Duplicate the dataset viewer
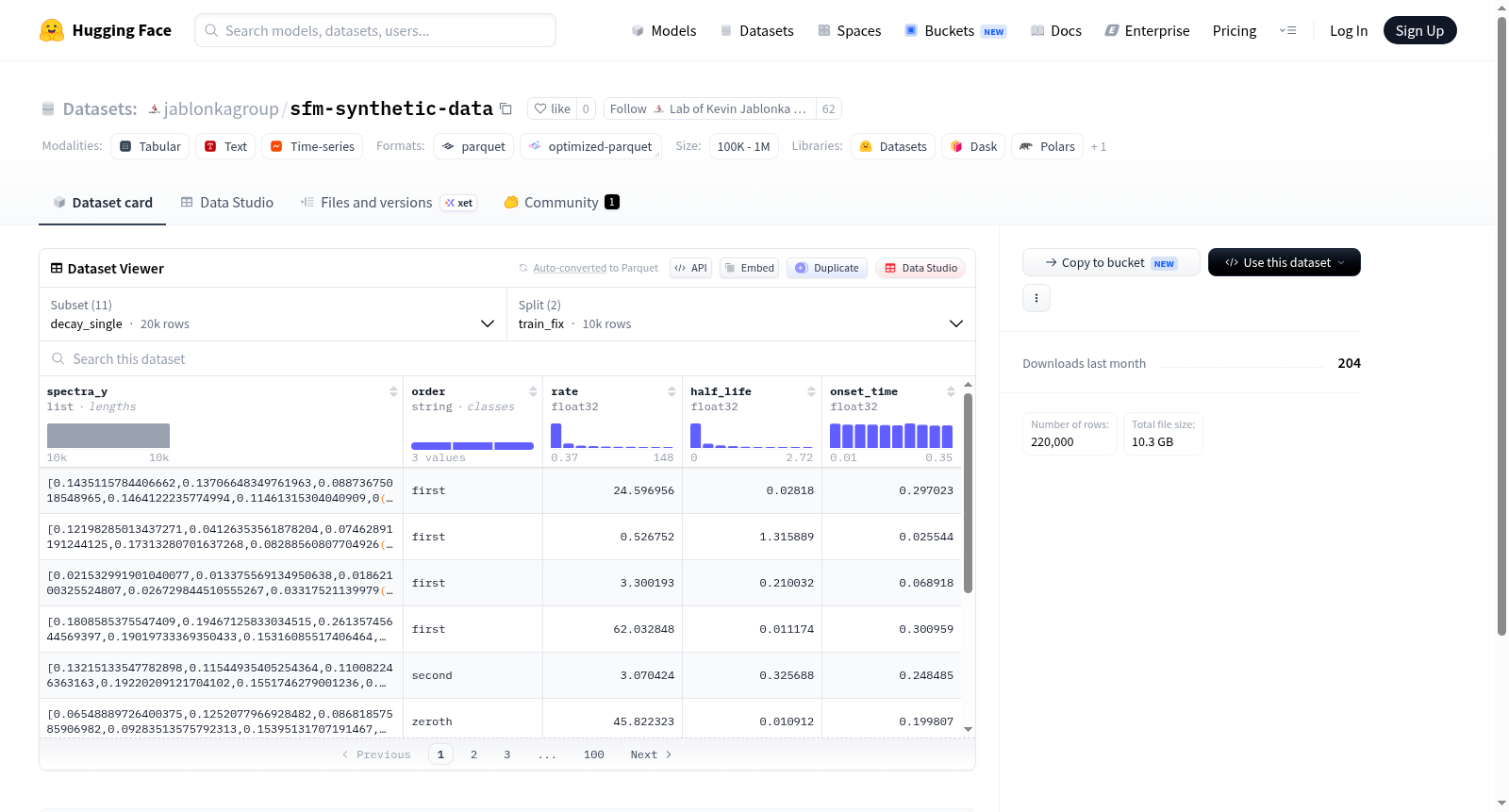Viewport: 1509px width, 812px height. click(827, 268)
